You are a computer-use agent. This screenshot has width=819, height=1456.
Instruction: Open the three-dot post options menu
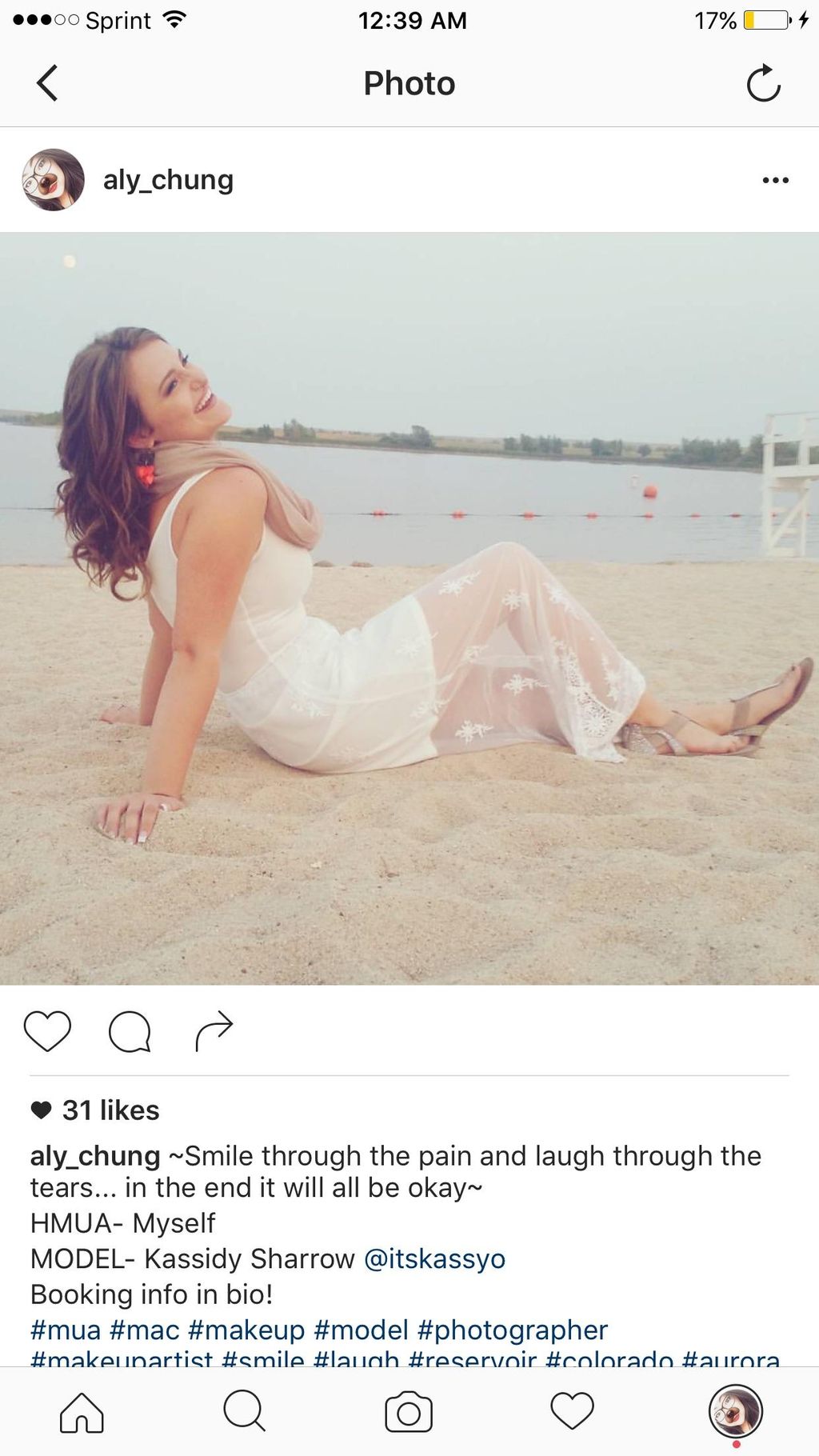coord(775,180)
